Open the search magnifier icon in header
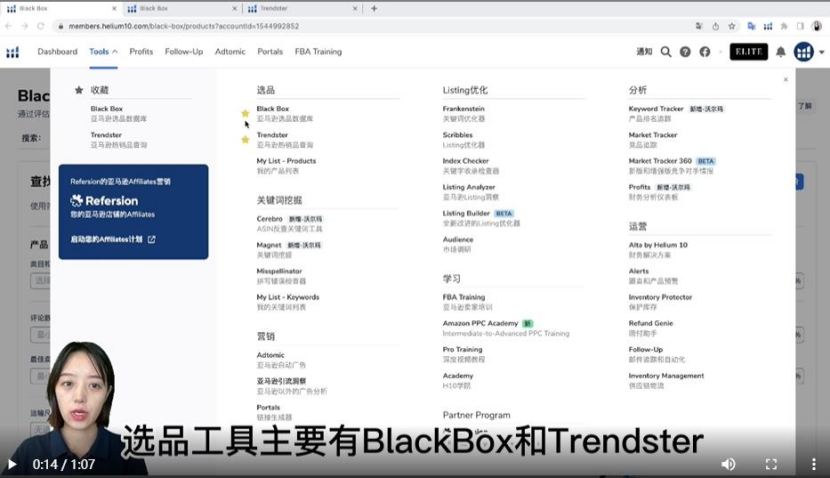The image size is (830, 478). [x=665, y=52]
